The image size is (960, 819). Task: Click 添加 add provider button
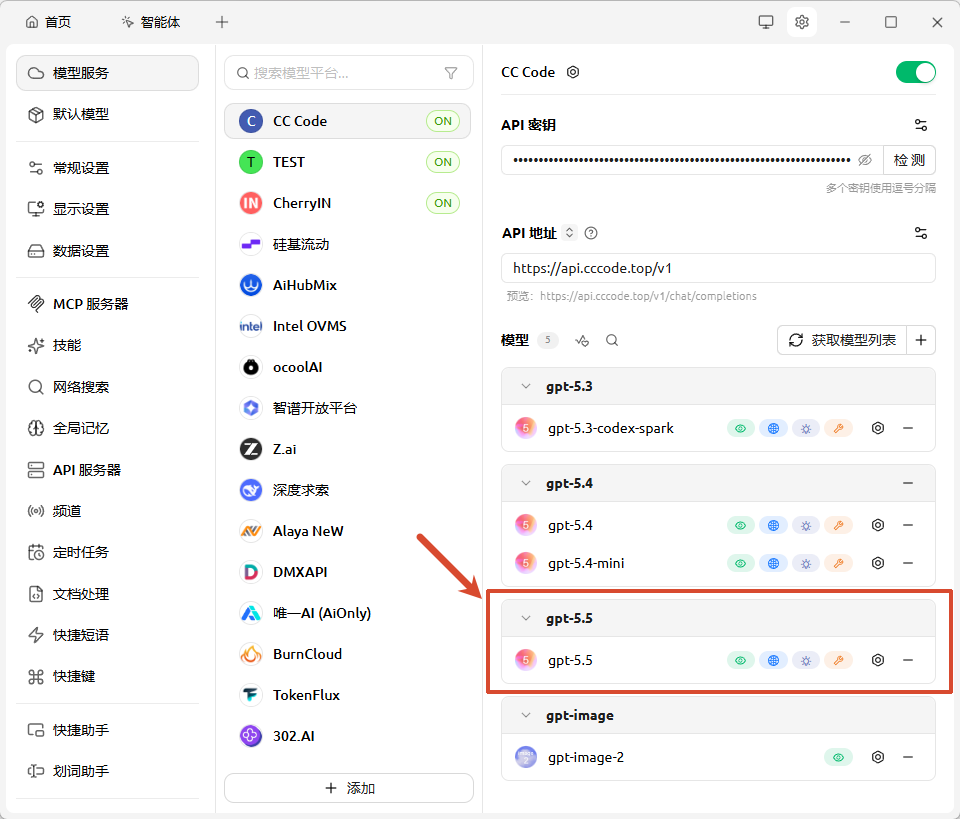[x=348, y=788]
